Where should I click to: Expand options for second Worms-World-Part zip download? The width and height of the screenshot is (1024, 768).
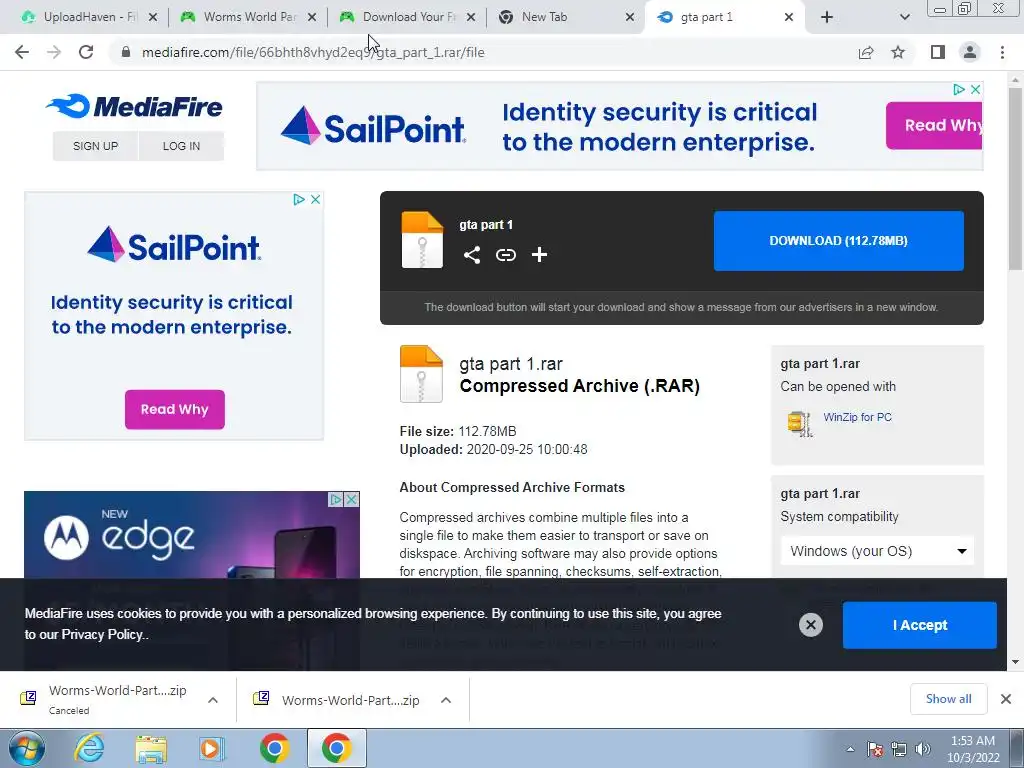[x=446, y=700]
